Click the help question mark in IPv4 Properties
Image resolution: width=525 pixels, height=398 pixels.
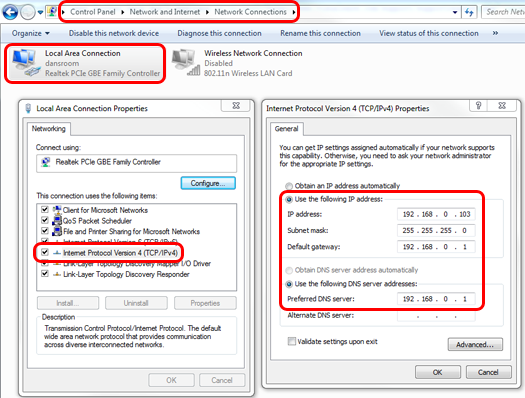pos(478,106)
